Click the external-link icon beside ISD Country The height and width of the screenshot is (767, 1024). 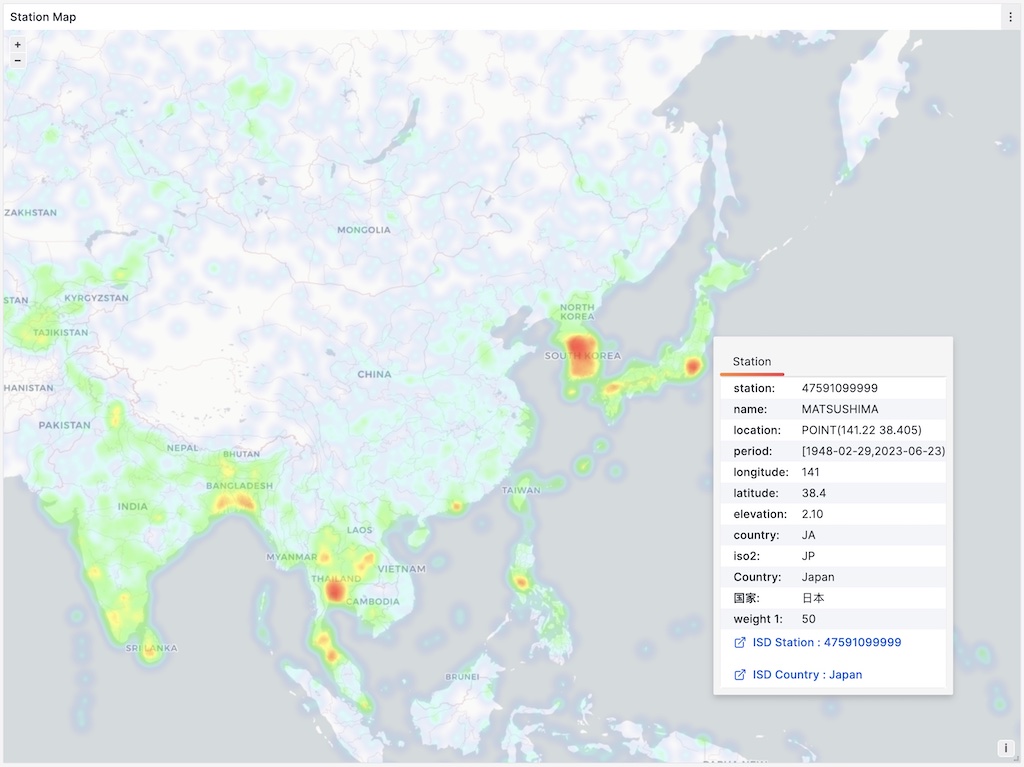[739, 674]
